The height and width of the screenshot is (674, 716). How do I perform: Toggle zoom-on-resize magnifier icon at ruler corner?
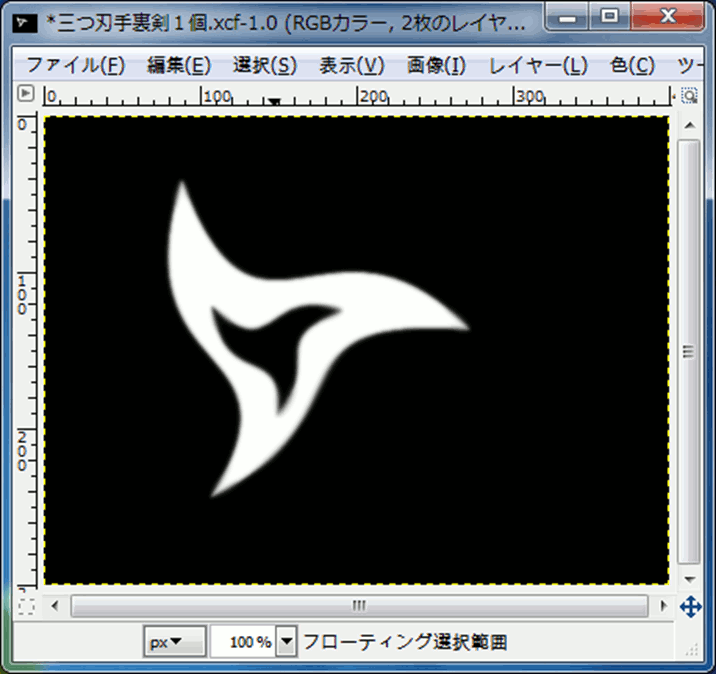click(689, 95)
